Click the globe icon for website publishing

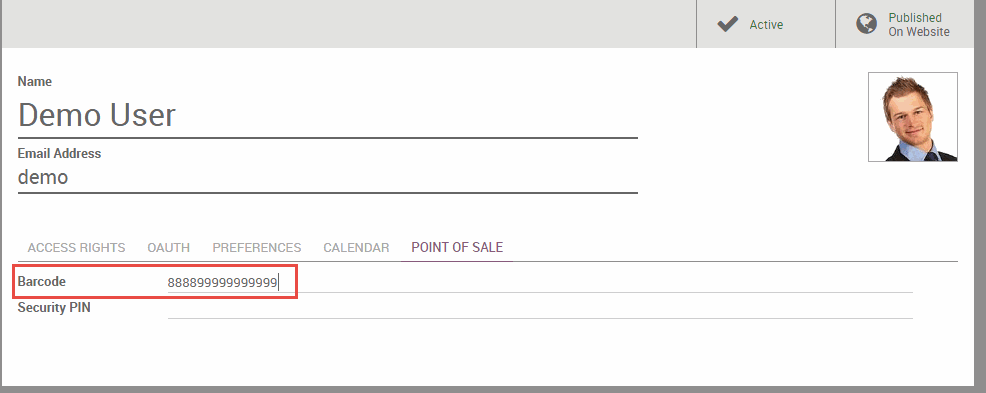click(x=867, y=25)
